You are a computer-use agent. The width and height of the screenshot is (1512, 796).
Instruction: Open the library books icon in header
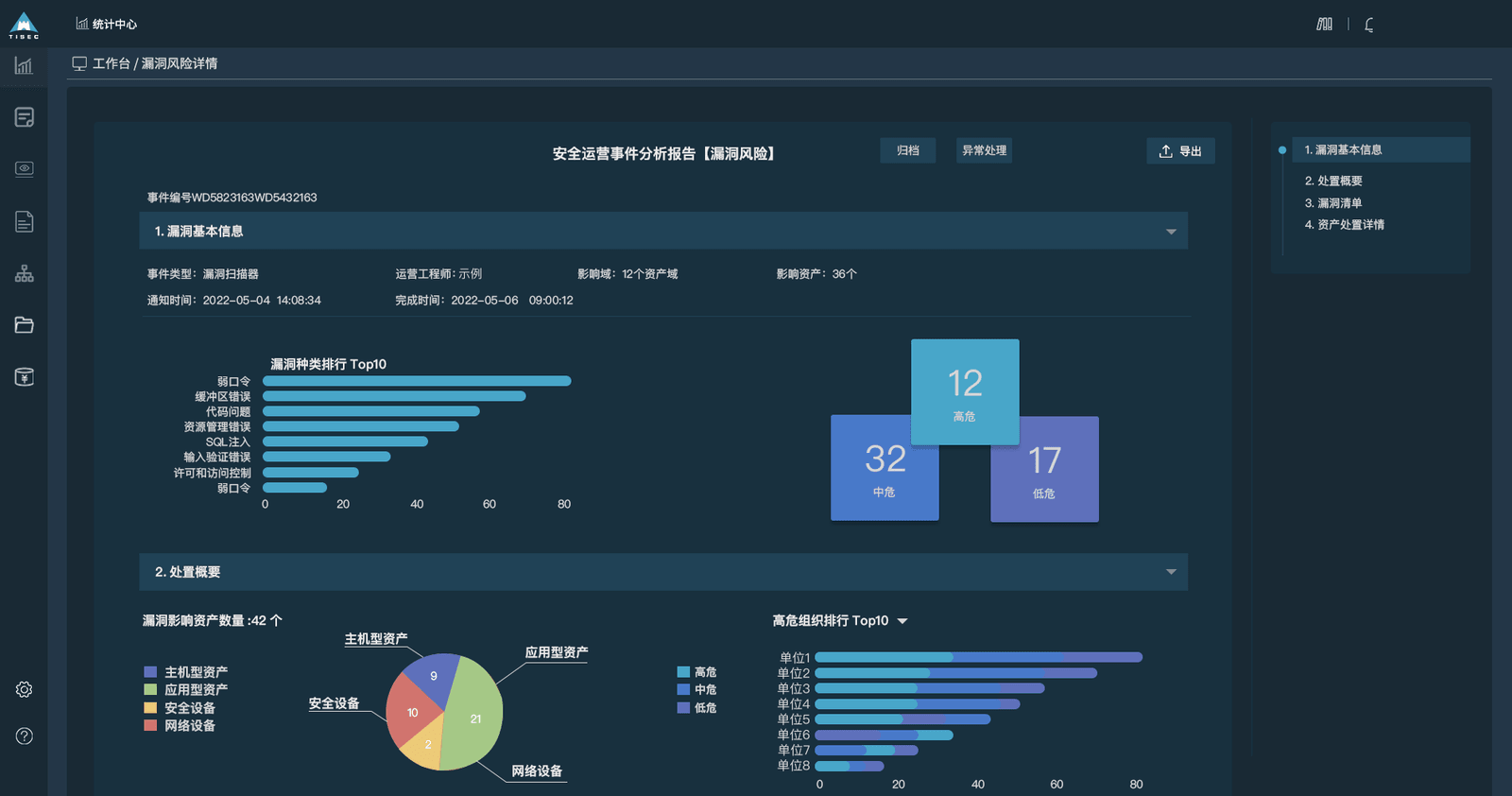(x=1325, y=25)
